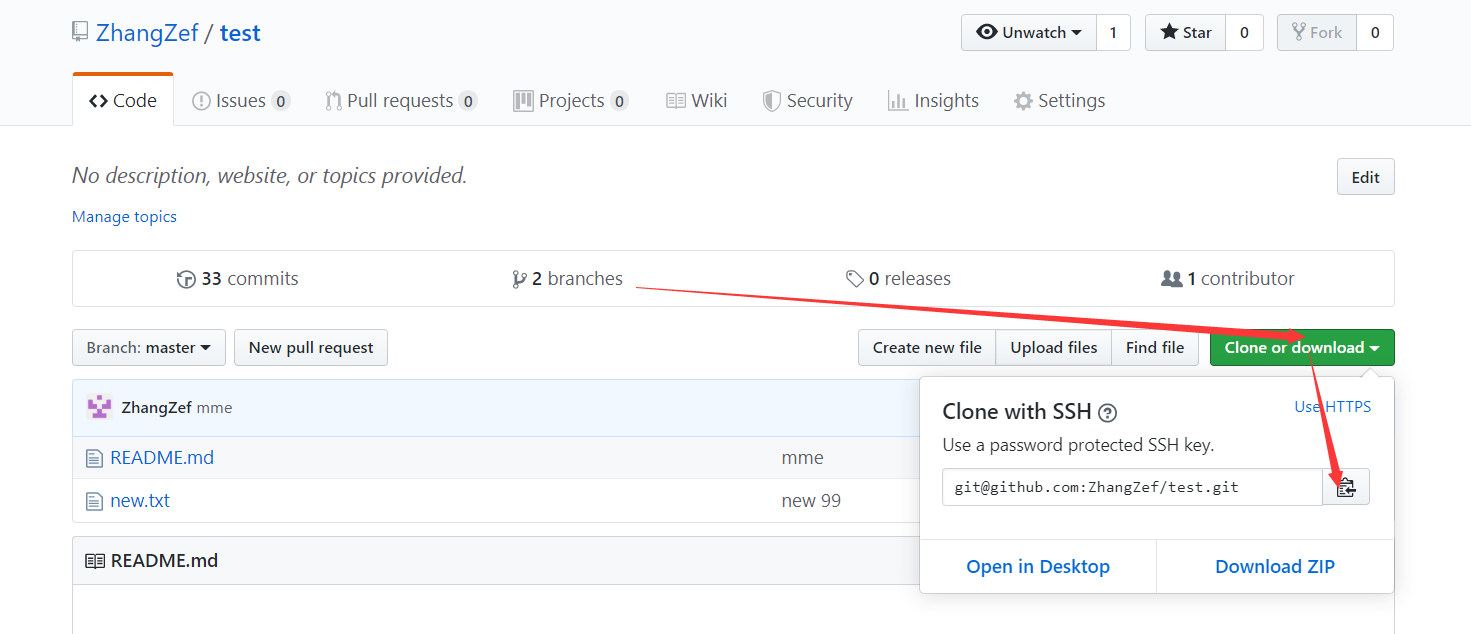Click the forks count 0
The image size is (1471, 634).
pos(1375,32)
